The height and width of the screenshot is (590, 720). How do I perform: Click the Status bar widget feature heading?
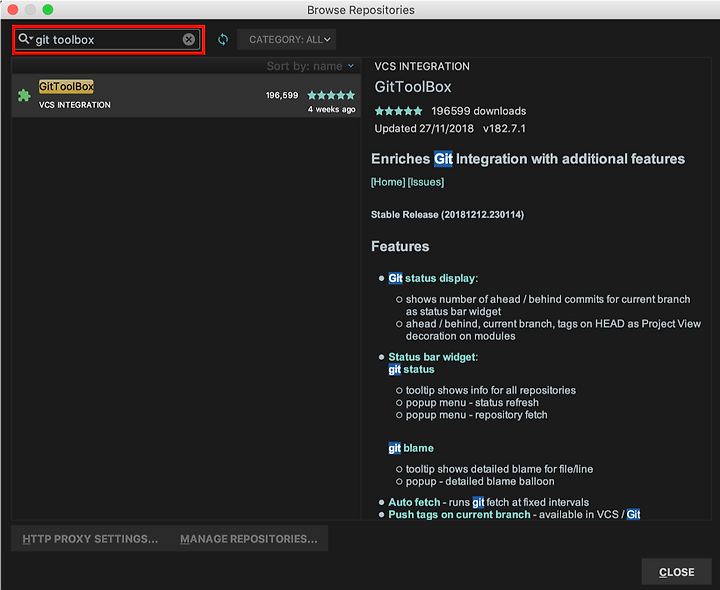433,357
